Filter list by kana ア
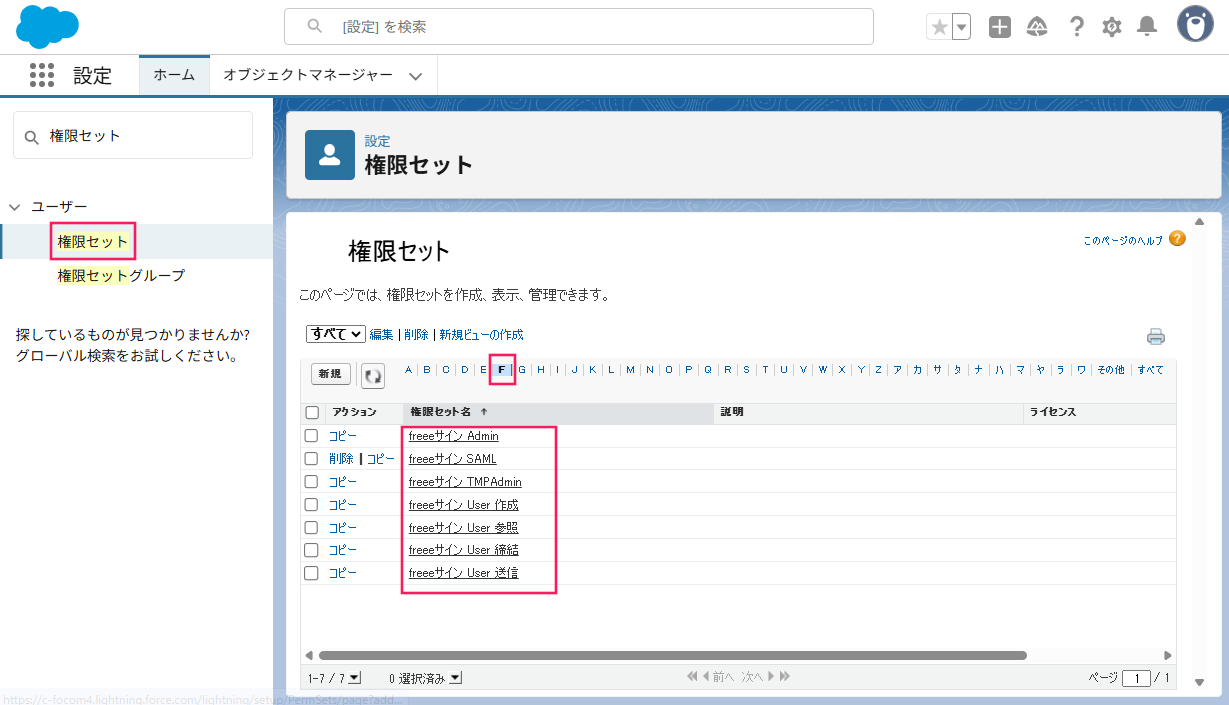The image size is (1229, 705). 897,370
